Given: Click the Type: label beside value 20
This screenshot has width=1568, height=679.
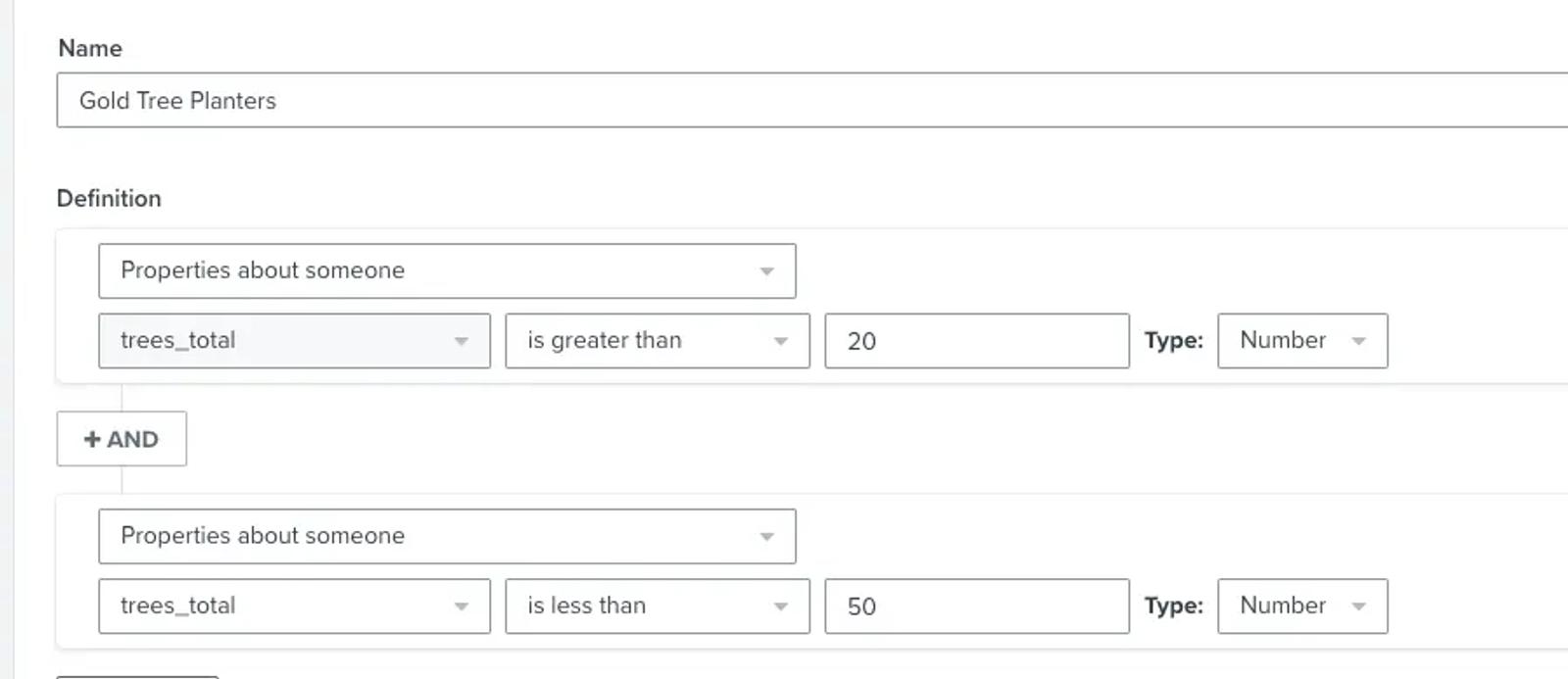Looking at the screenshot, I should (1173, 341).
